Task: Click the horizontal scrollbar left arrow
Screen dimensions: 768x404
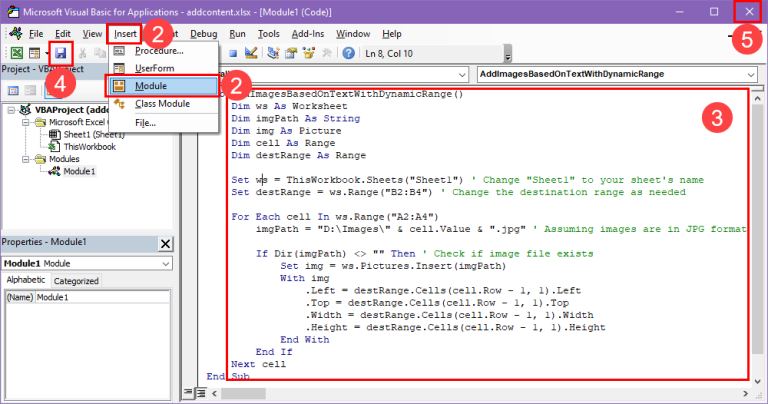Action: tap(214, 393)
